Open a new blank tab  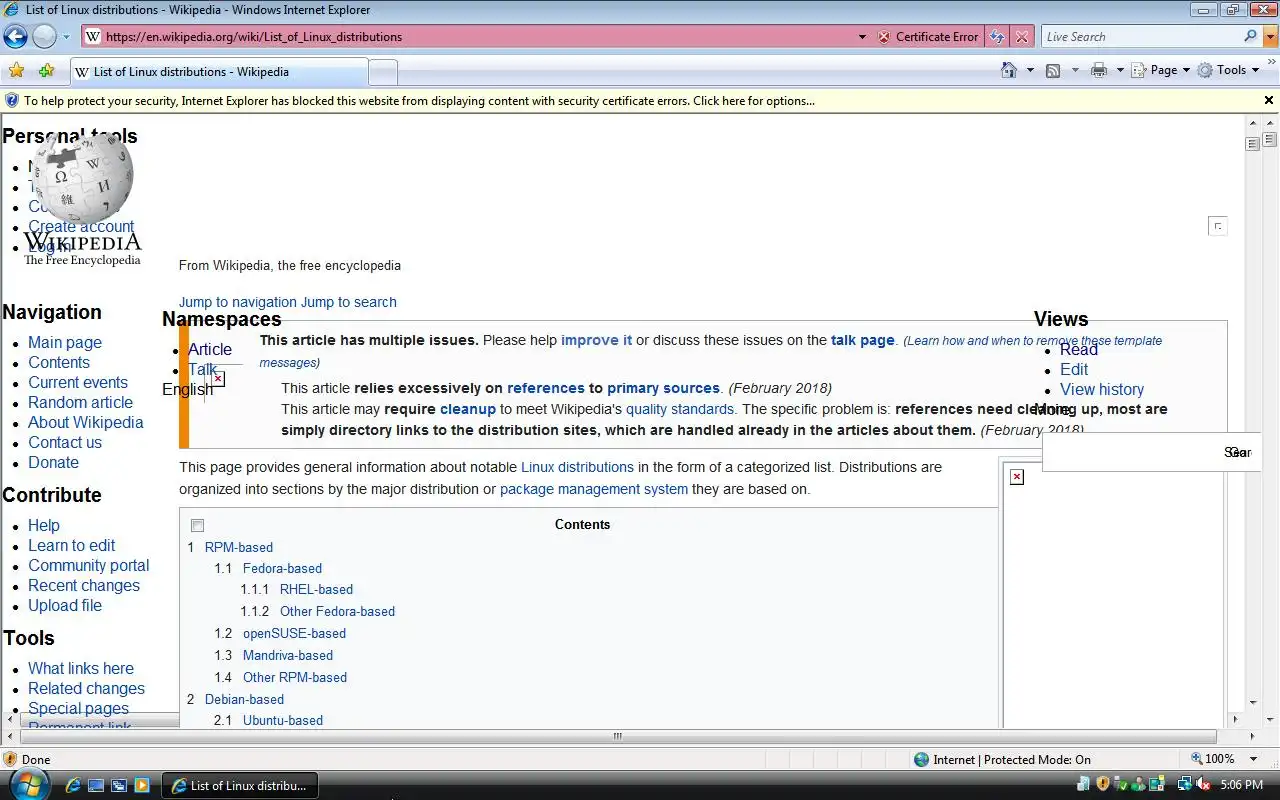coord(383,73)
